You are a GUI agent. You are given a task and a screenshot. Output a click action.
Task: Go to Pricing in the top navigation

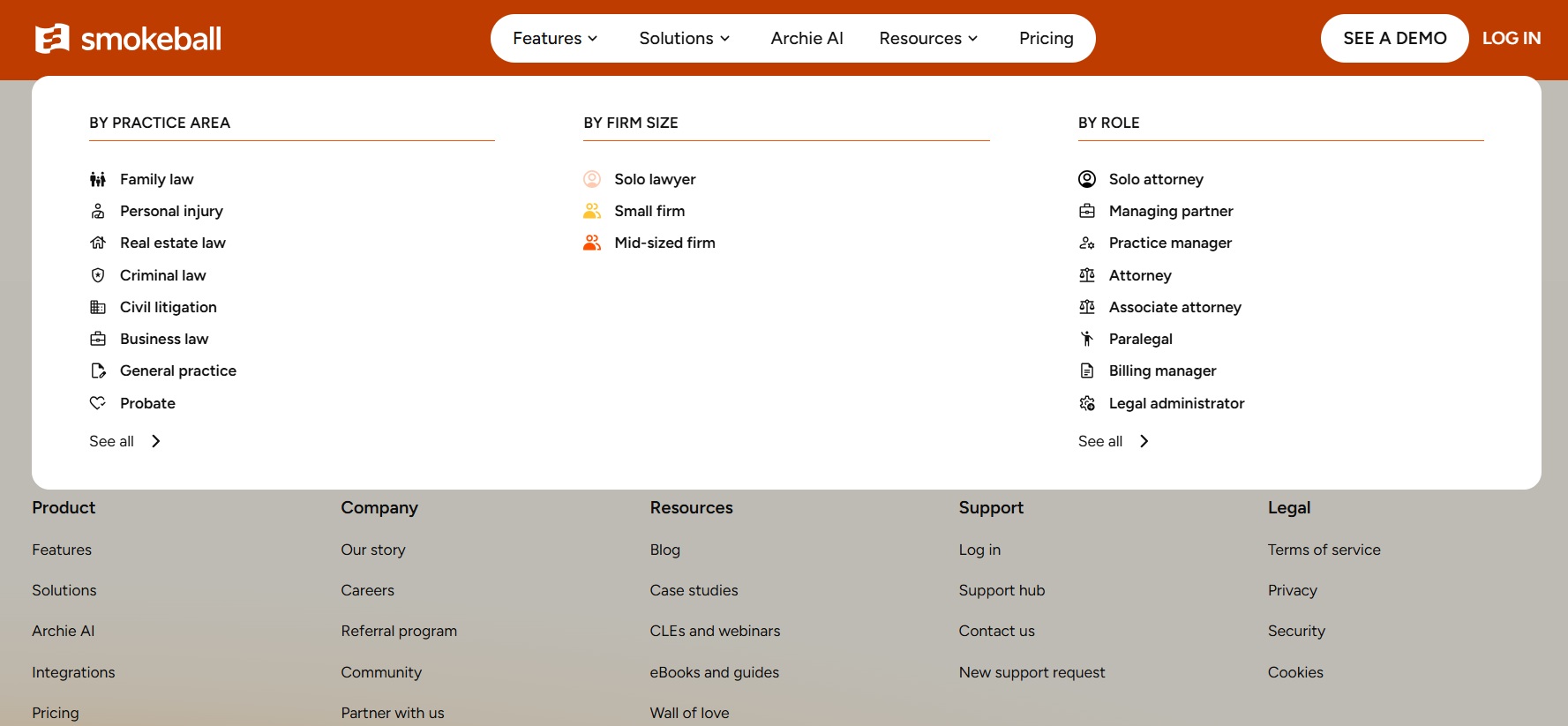click(x=1047, y=38)
